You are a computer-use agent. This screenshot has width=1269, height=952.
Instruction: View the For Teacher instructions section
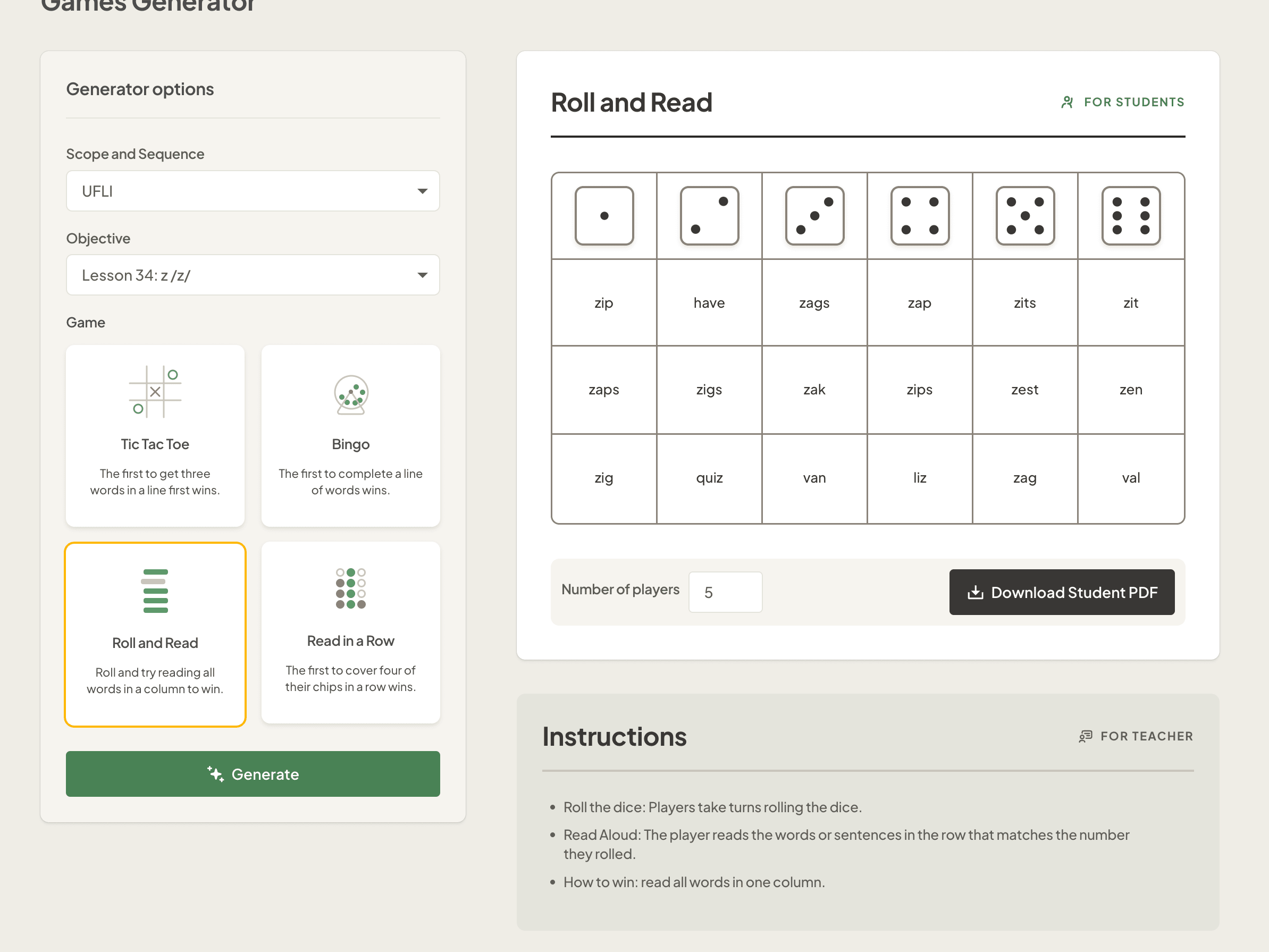point(1135,736)
